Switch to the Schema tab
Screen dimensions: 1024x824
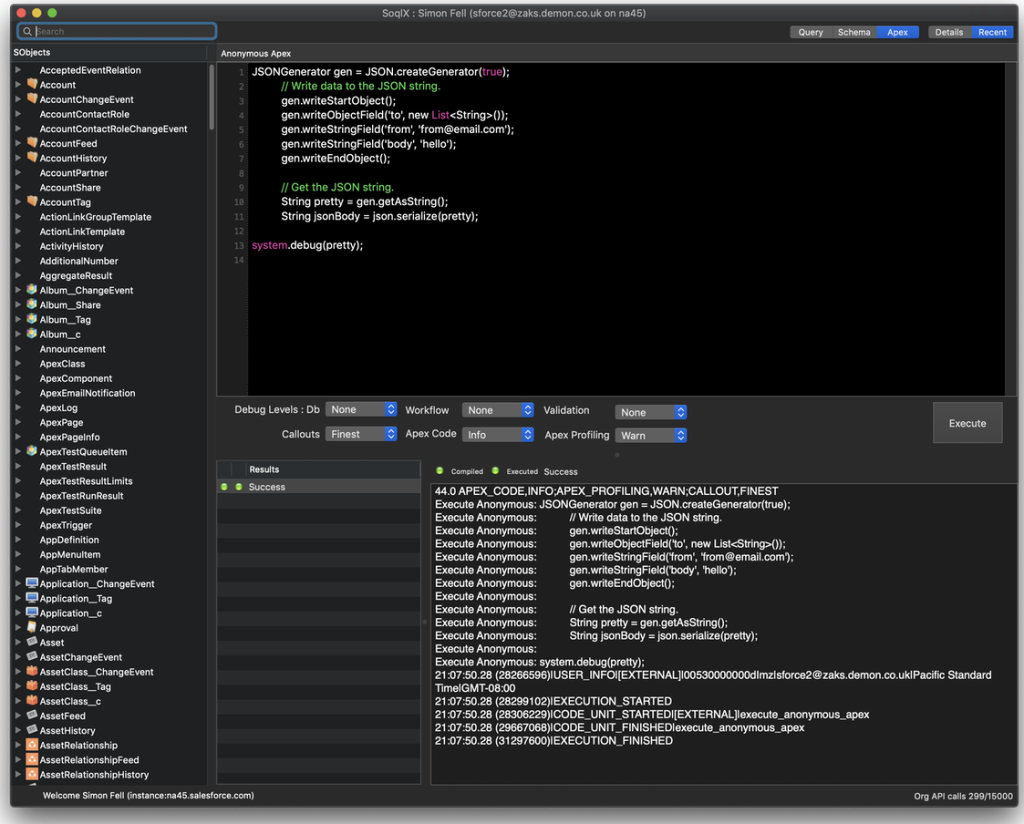tap(854, 32)
